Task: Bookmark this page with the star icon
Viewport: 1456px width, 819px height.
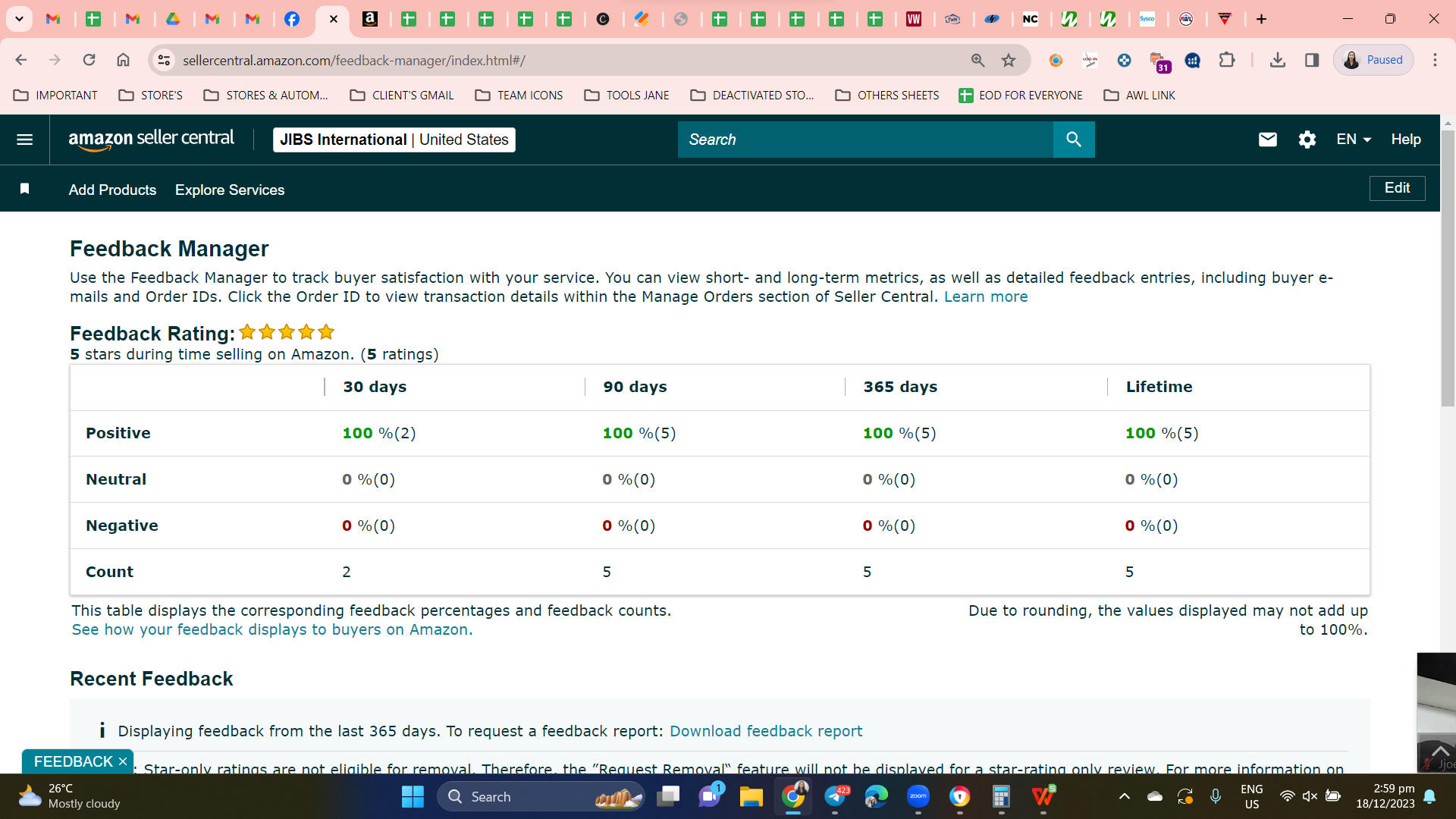Action: (x=1008, y=60)
